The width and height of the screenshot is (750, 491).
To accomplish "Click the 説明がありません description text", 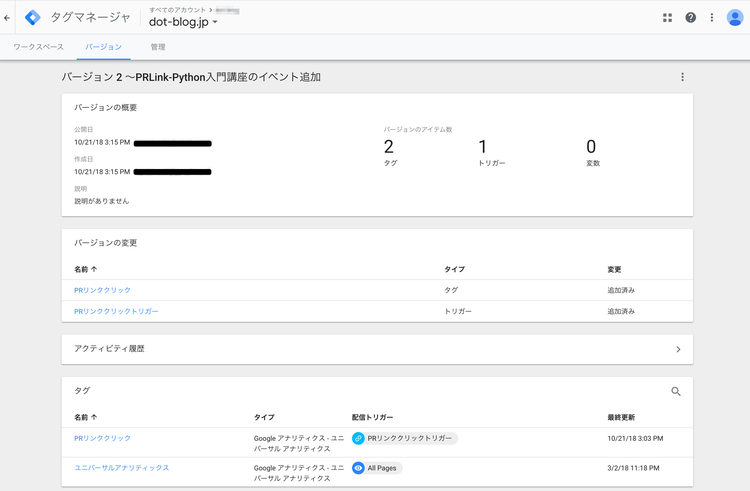I will [101, 201].
